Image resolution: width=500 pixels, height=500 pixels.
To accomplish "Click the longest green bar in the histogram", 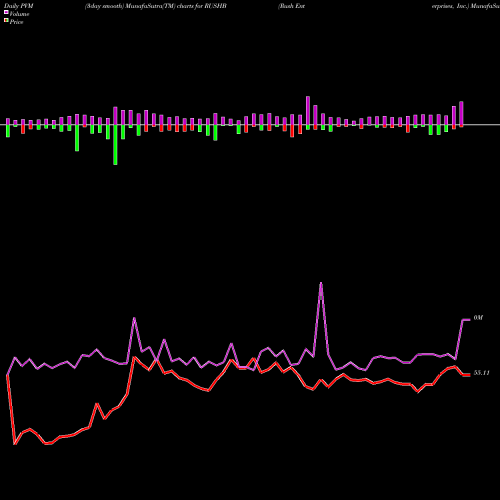I will [115, 145].
